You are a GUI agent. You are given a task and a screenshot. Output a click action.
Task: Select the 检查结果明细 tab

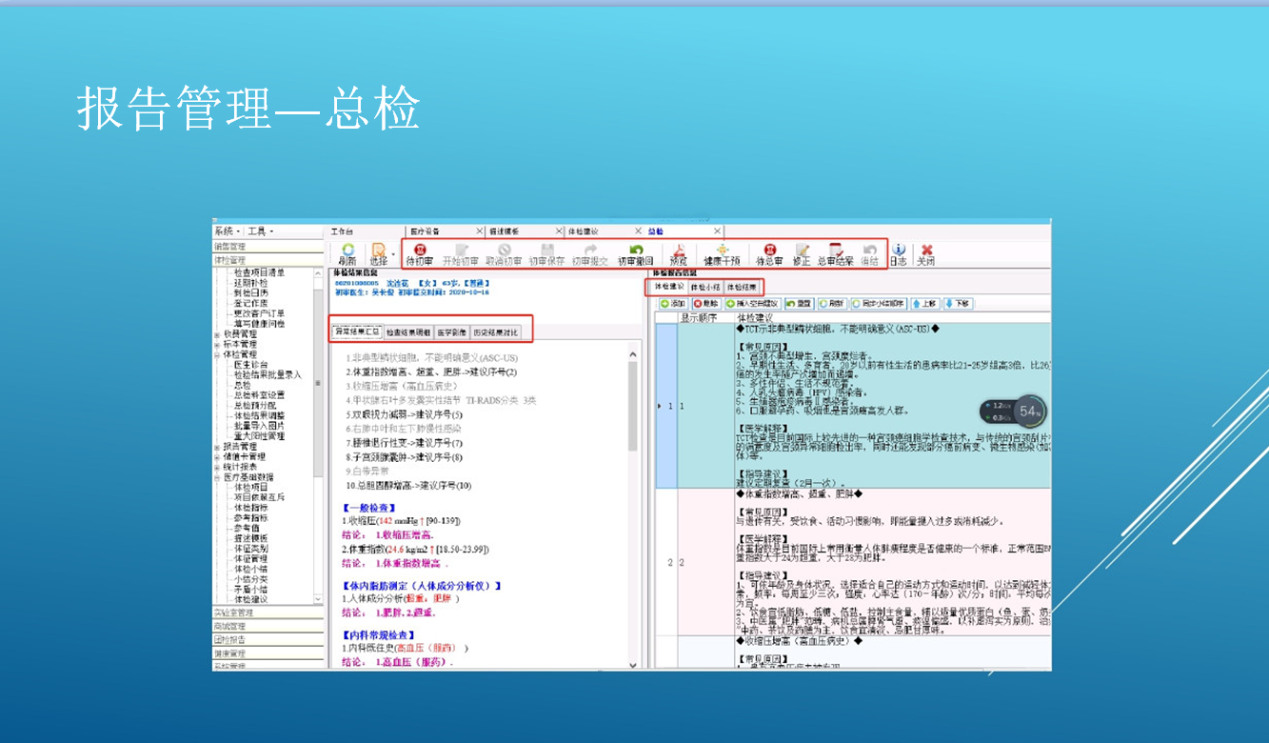point(408,332)
